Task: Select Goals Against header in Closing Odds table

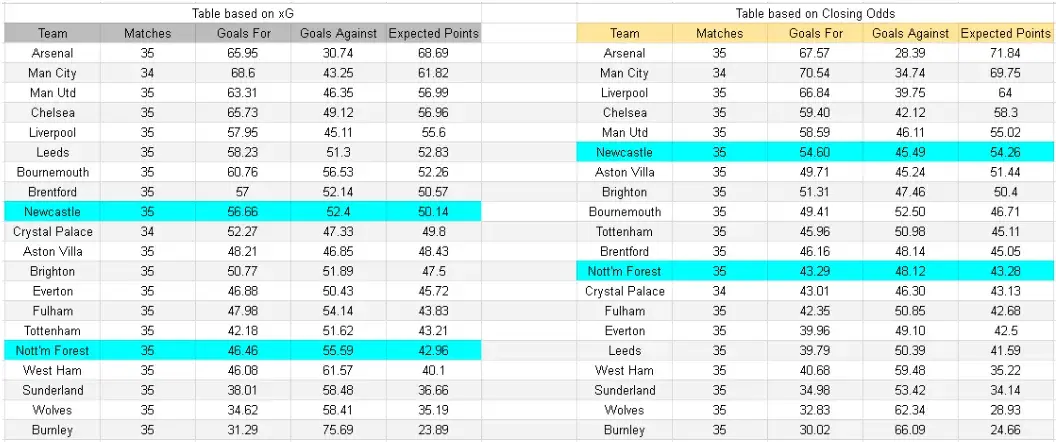Action: pos(911,33)
